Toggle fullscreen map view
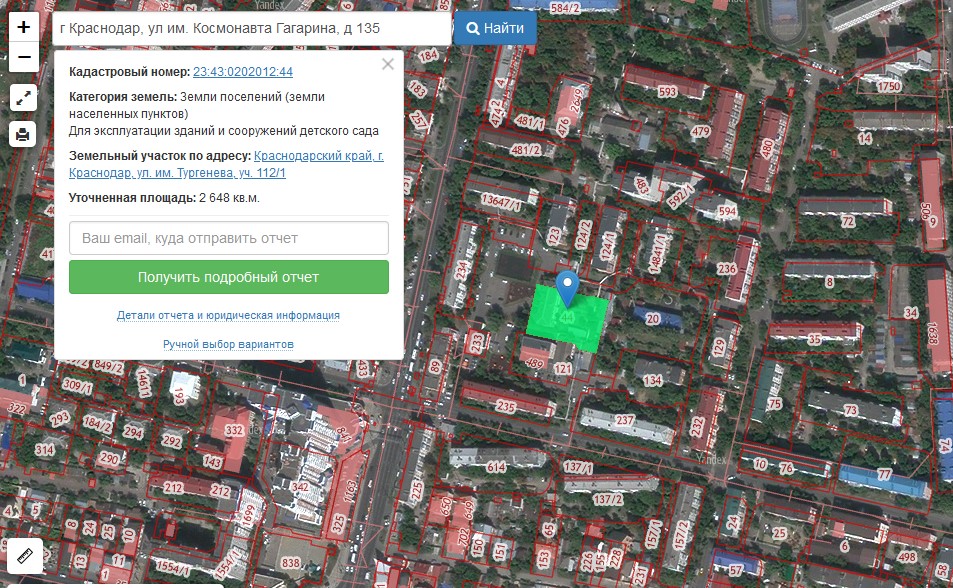 pyautogui.click(x=24, y=98)
